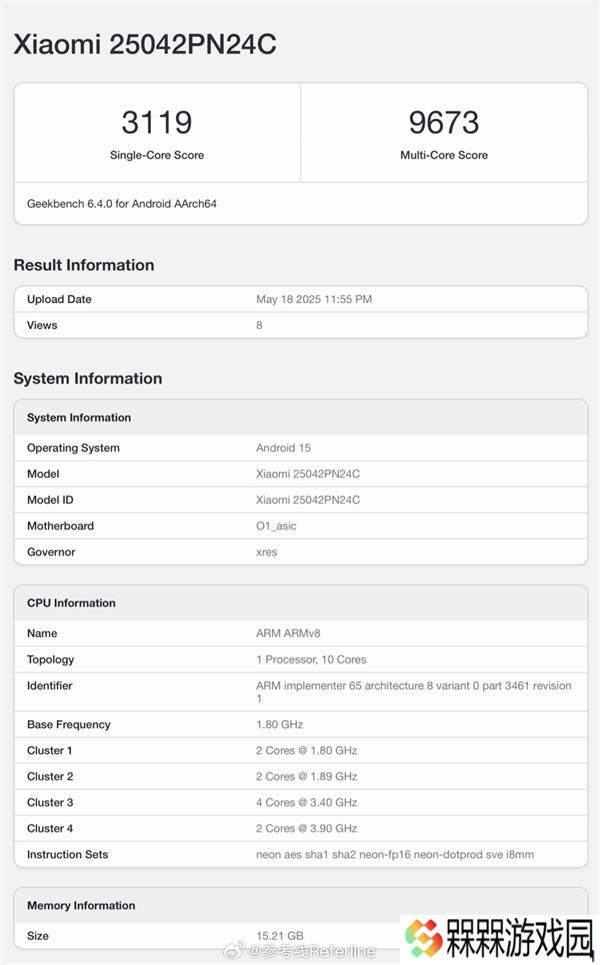The width and height of the screenshot is (600, 965).
Task: Click the Single-Core Score label
Action: pos(157,155)
